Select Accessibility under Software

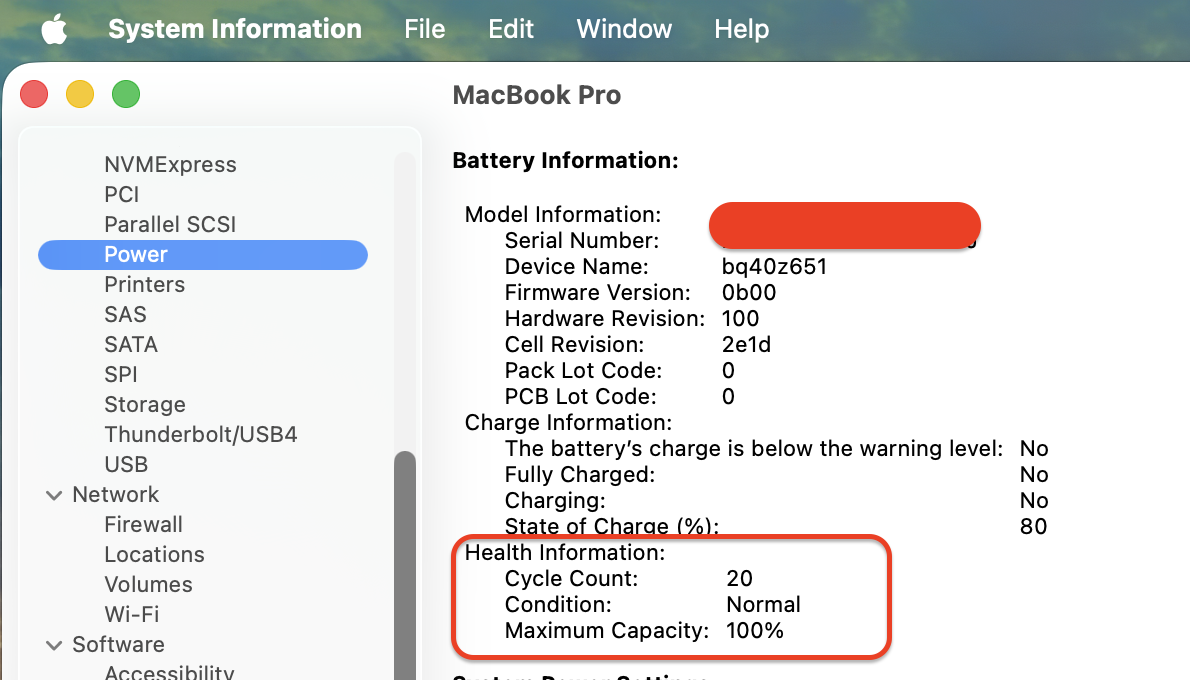click(169, 672)
